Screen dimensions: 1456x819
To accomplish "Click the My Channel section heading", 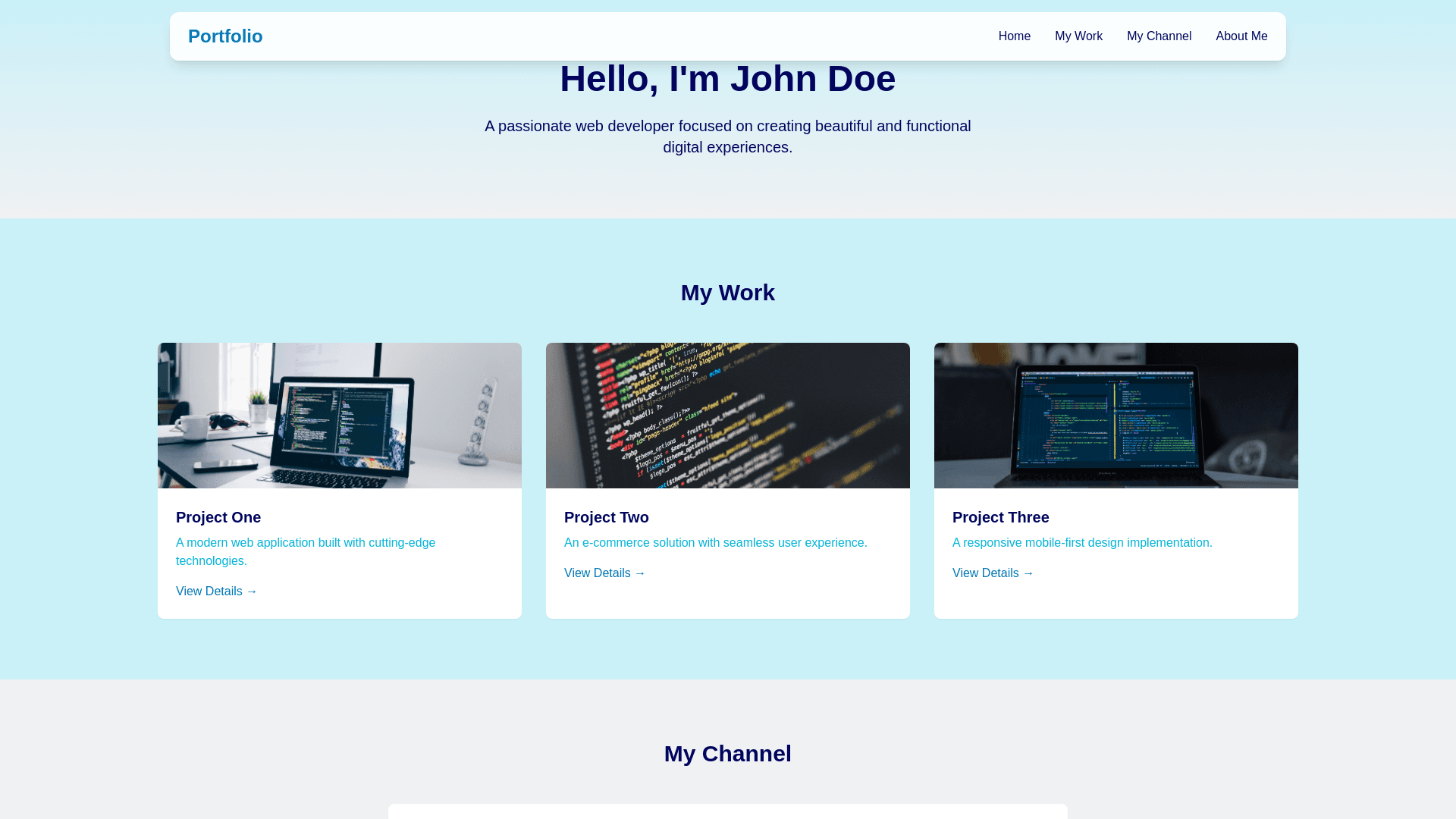I will [728, 754].
